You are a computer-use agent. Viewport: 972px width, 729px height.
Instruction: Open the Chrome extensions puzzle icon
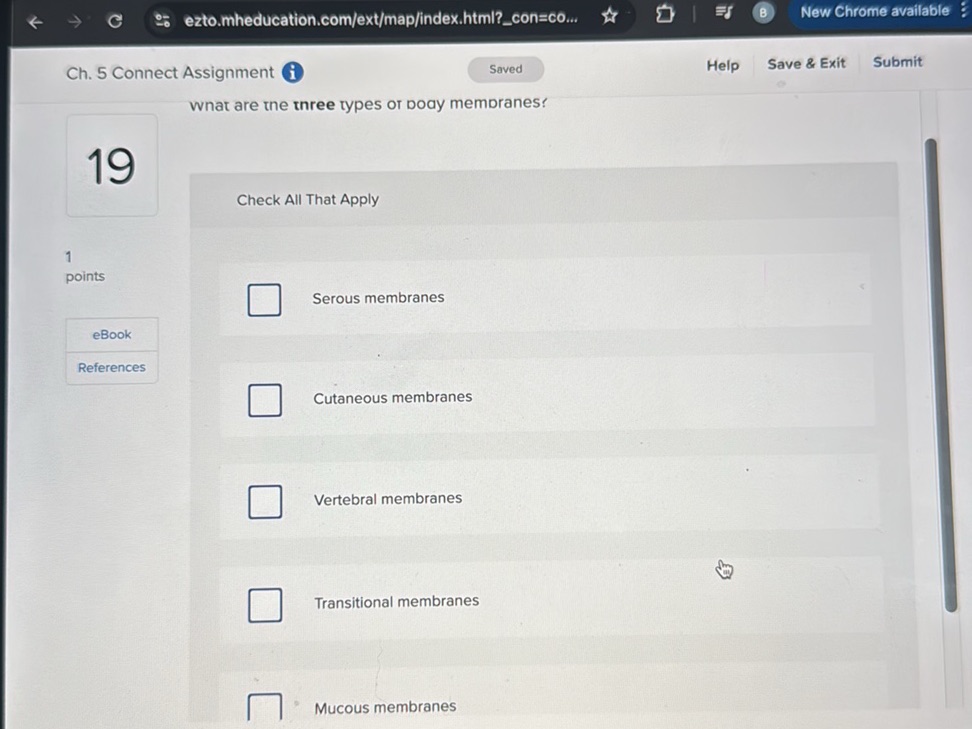click(x=664, y=15)
